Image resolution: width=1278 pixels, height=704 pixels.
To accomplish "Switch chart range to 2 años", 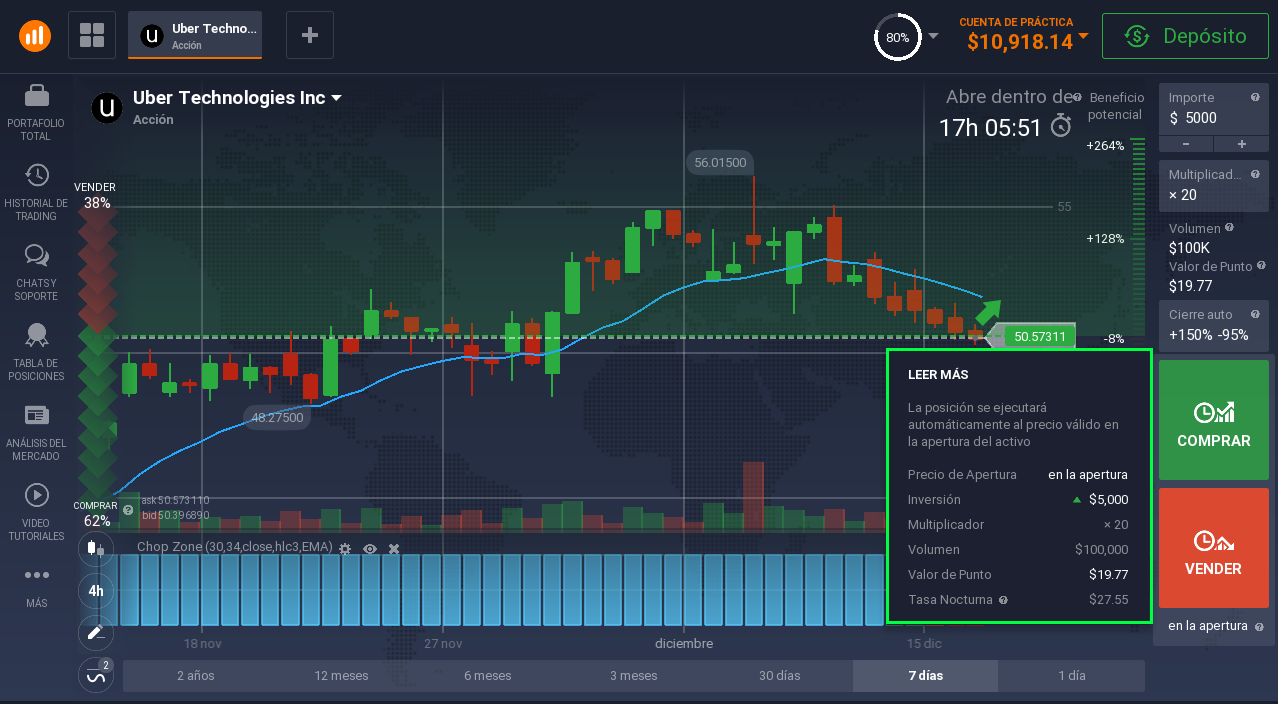I will (x=196, y=676).
